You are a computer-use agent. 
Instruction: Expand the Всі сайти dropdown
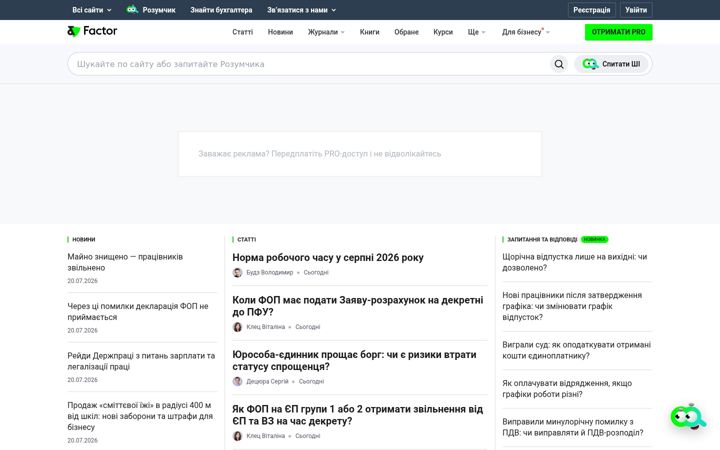[x=91, y=10]
